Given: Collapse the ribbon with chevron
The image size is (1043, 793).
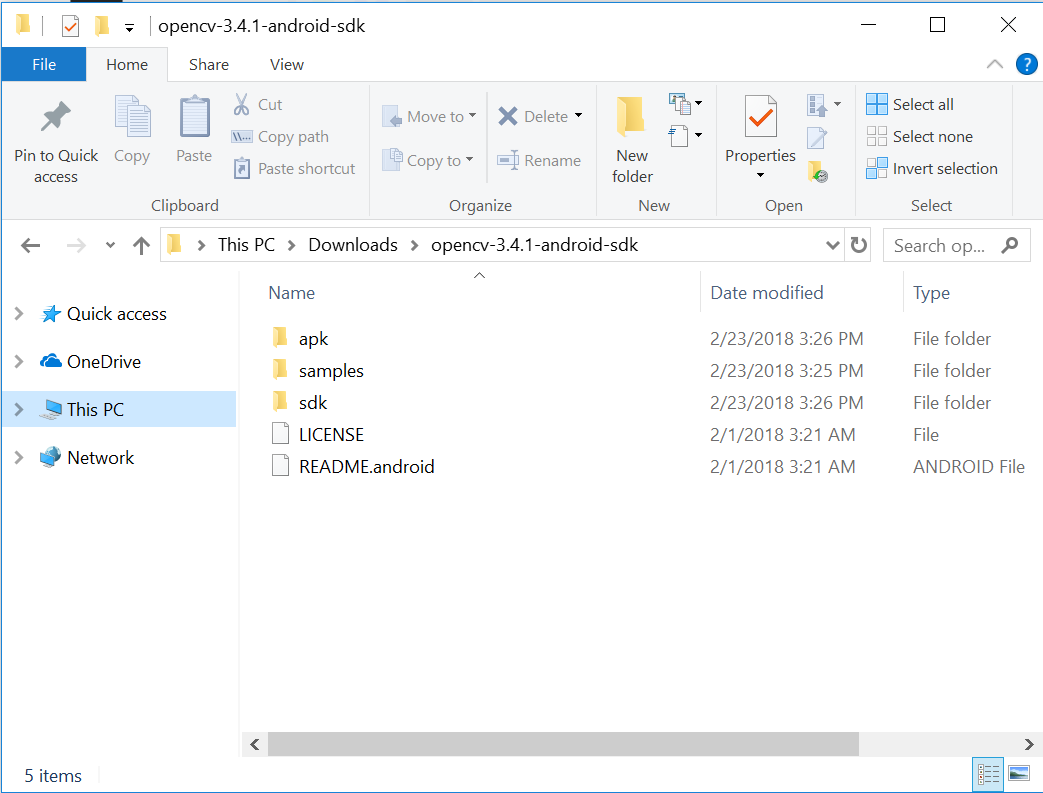Looking at the screenshot, I should (x=994, y=65).
